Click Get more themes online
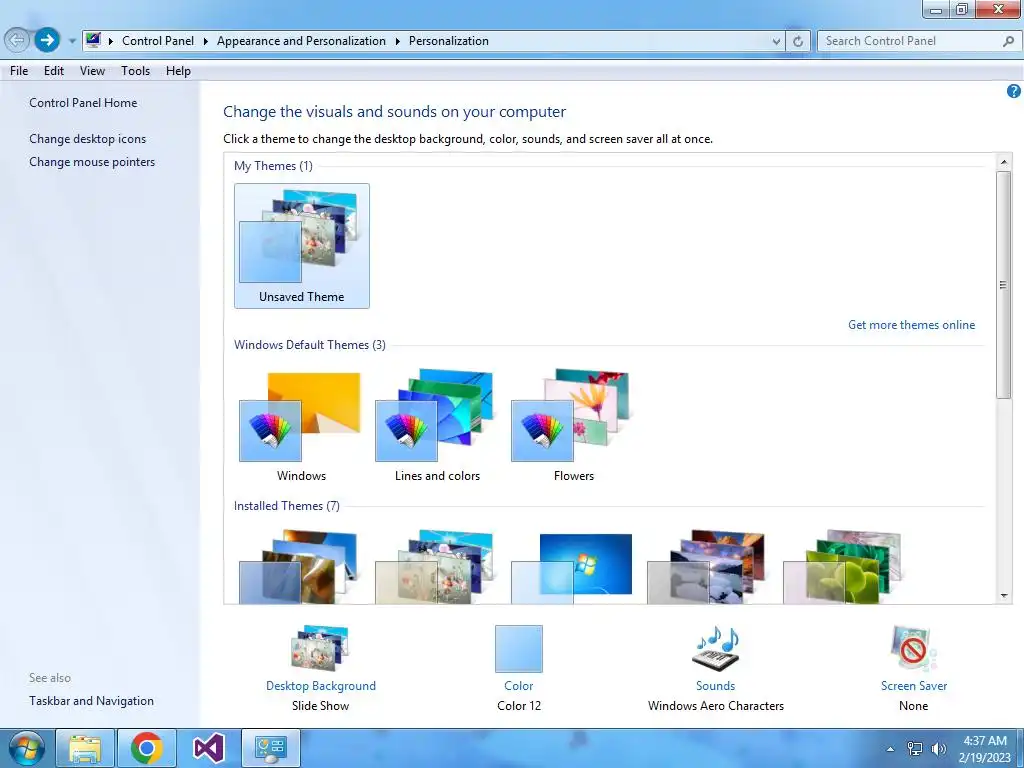This screenshot has height=768, width=1024. (x=911, y=325)
